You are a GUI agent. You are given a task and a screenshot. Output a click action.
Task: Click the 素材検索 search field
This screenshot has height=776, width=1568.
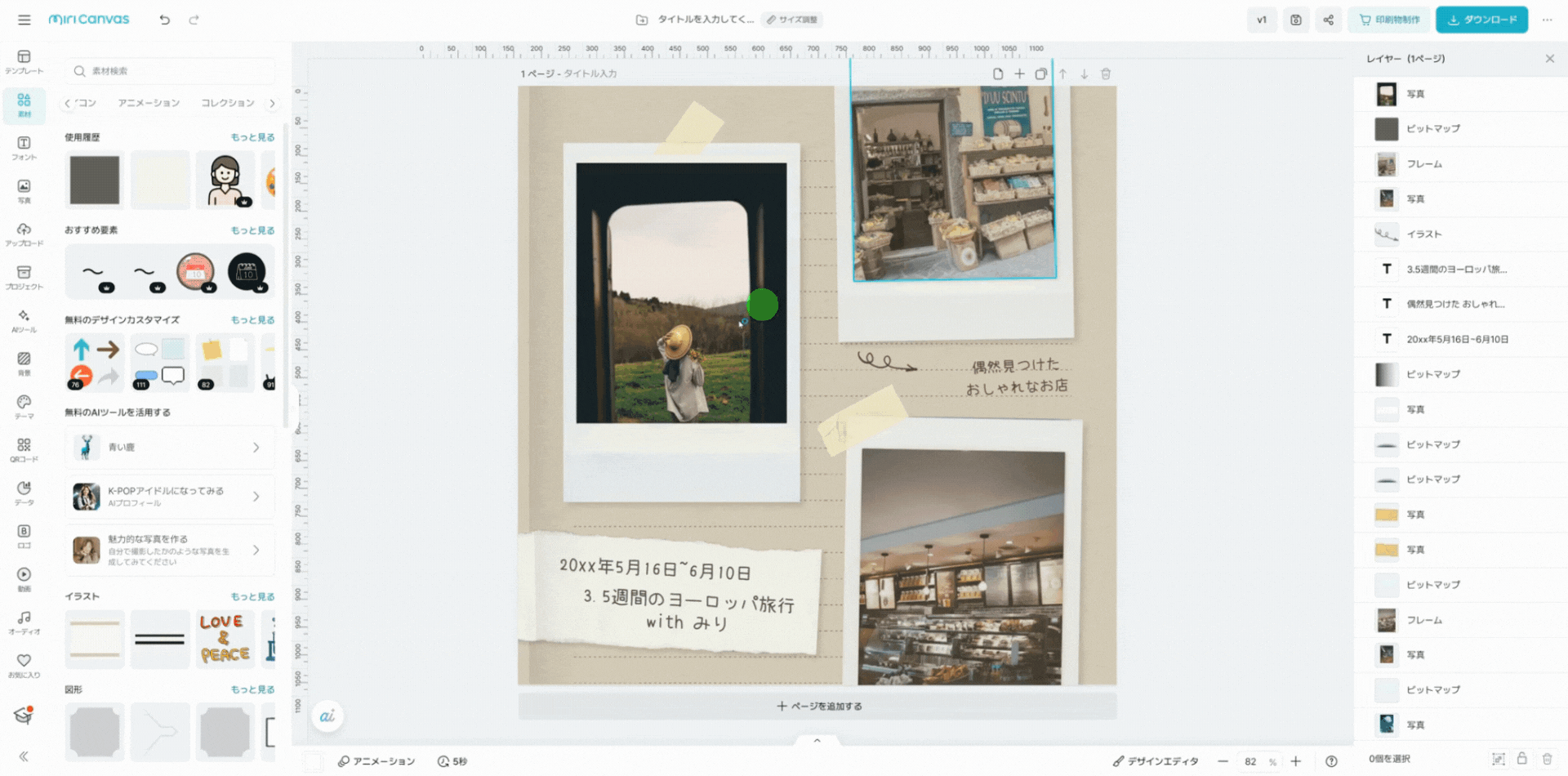pyautogui.click(x=171, y=71)
